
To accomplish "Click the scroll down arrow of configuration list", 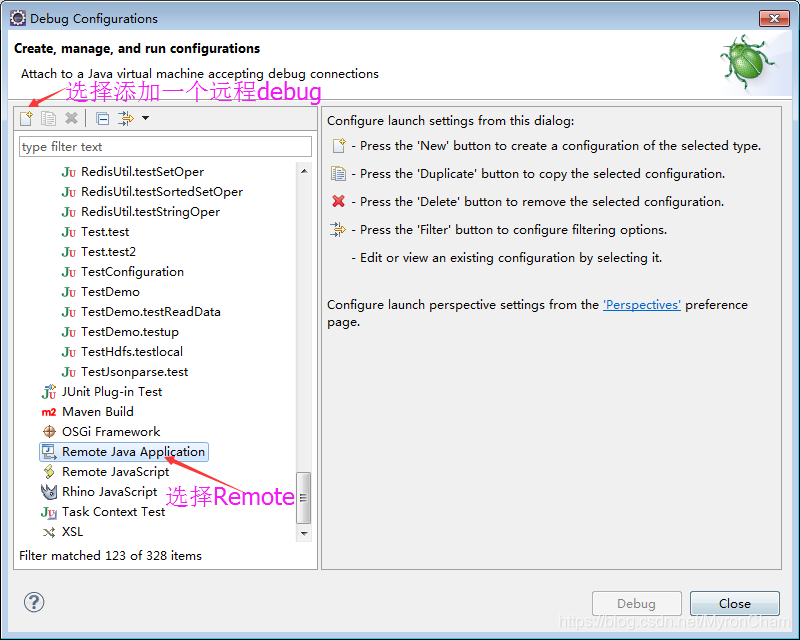I will 304,533.
